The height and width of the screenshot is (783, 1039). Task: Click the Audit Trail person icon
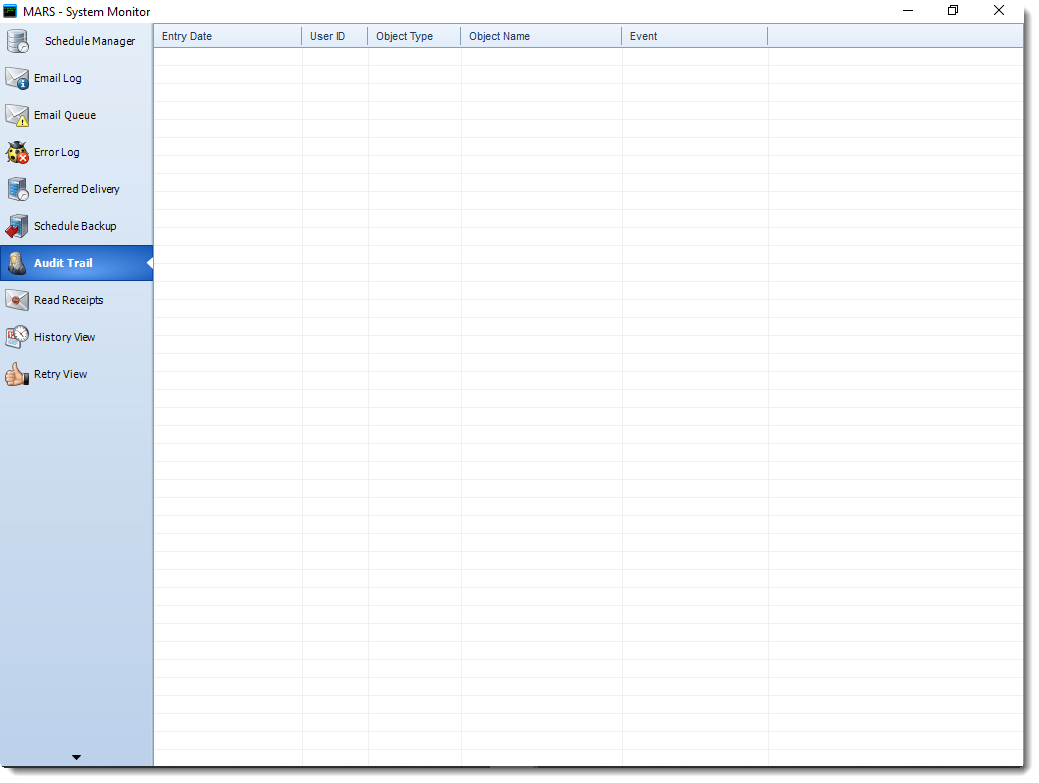[x=17, y=263]
